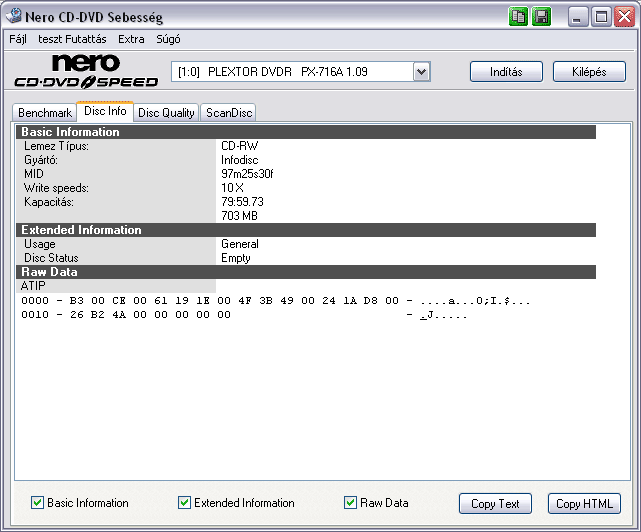641x532 pixels.
Task: Click the CD-RW disc type value
Action: [x=240, y=146]
